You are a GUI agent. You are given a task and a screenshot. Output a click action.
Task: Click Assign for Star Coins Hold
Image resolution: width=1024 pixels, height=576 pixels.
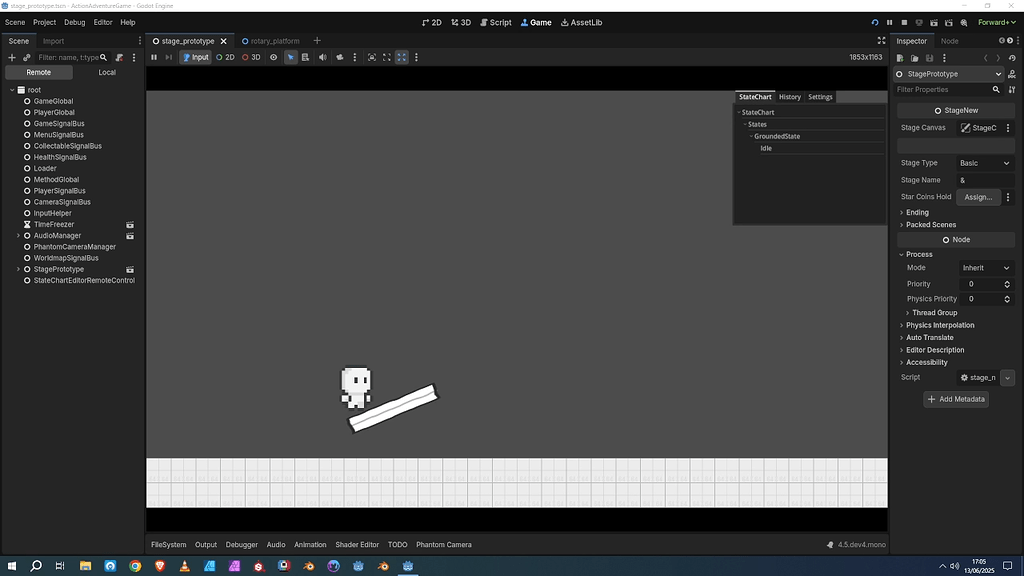[978, 197]
